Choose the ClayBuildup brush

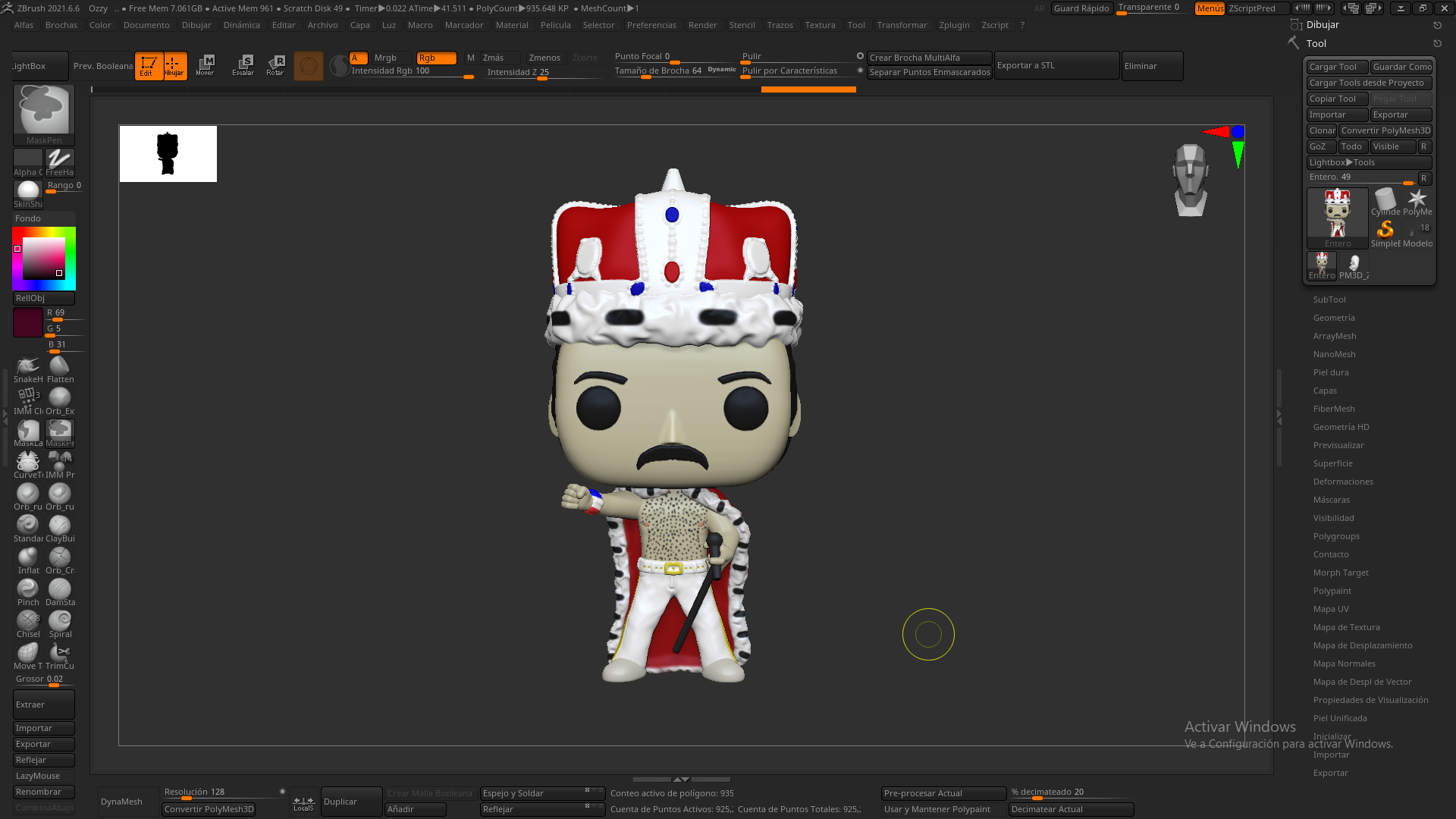60,526
